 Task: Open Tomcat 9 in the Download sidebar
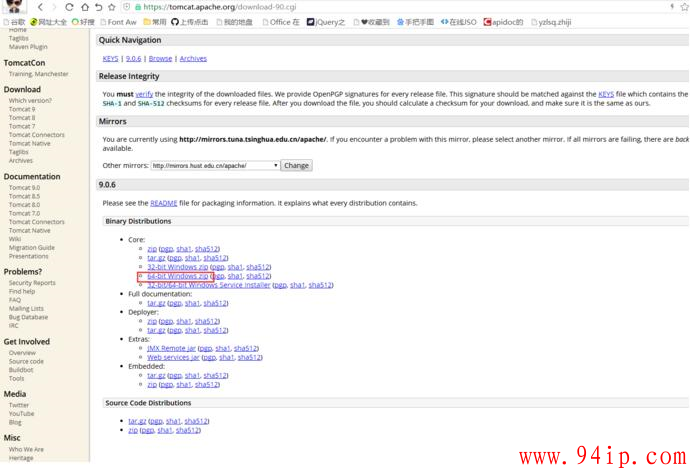pyautogui.click(x=22, y=109)
